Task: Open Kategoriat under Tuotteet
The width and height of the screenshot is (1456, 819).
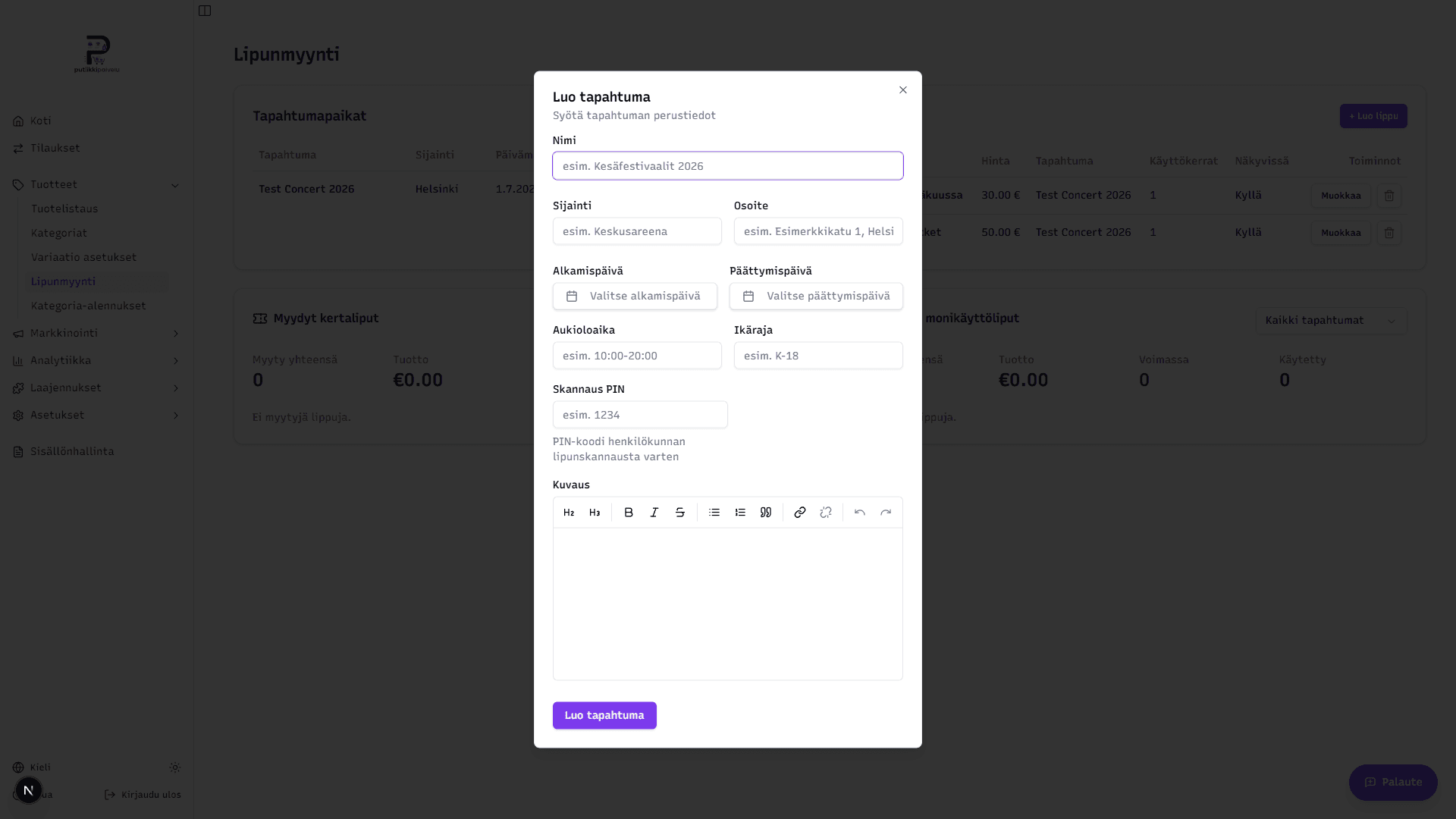Action: 59,233
